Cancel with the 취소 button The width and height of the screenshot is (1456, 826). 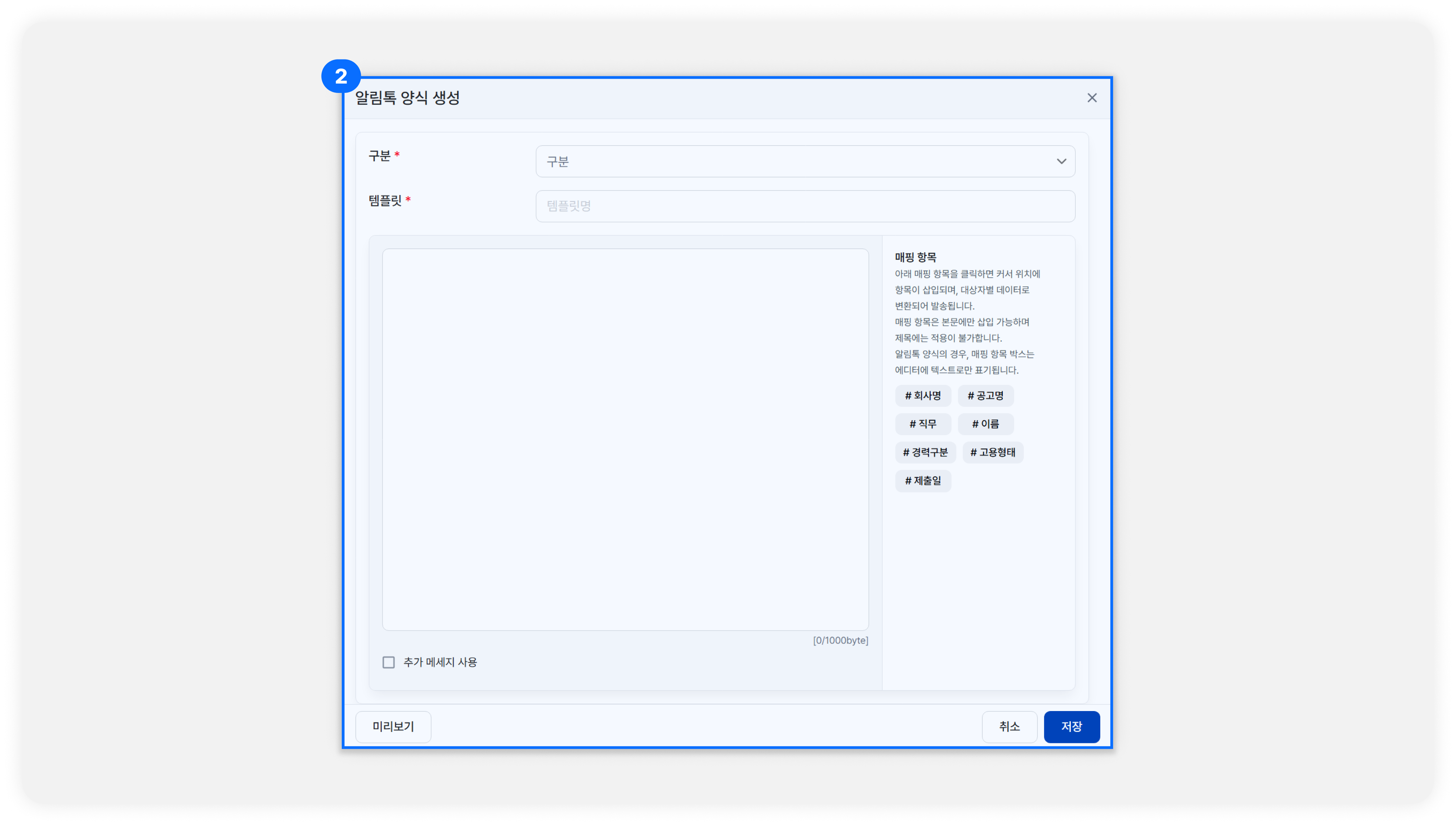(x=1009, y=726)
